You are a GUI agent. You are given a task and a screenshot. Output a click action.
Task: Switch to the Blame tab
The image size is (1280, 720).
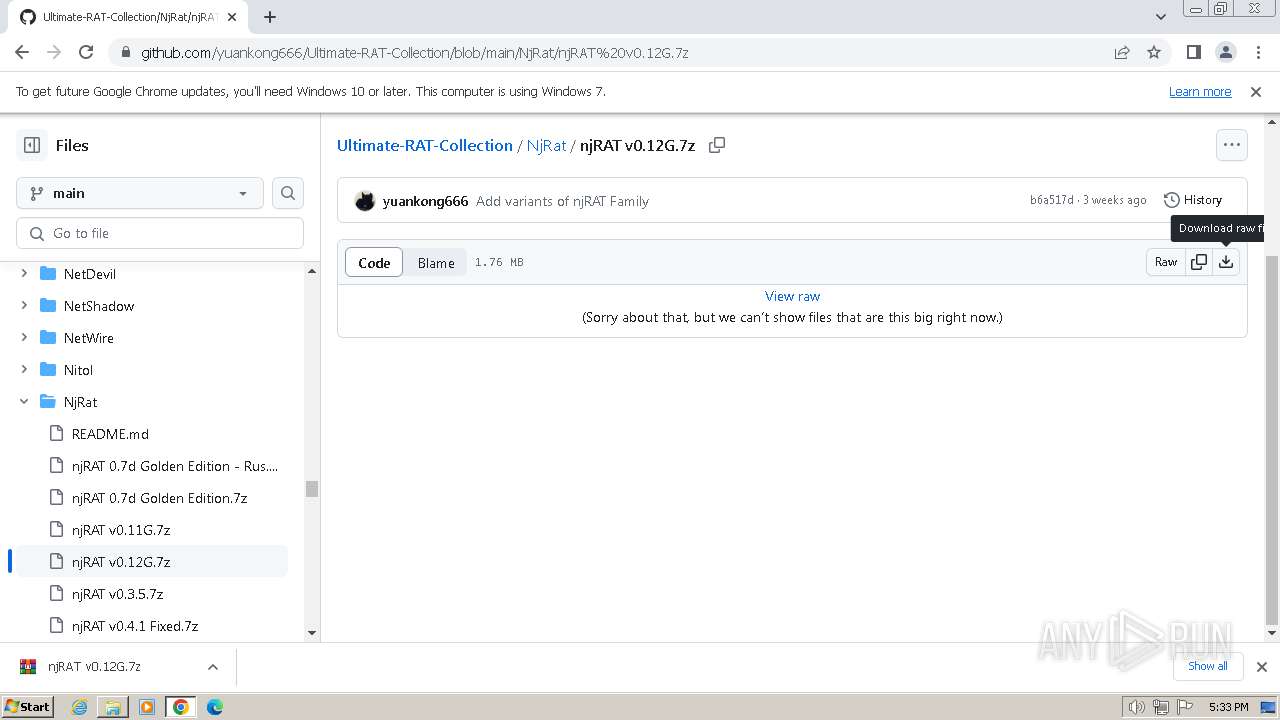[436, 263]
